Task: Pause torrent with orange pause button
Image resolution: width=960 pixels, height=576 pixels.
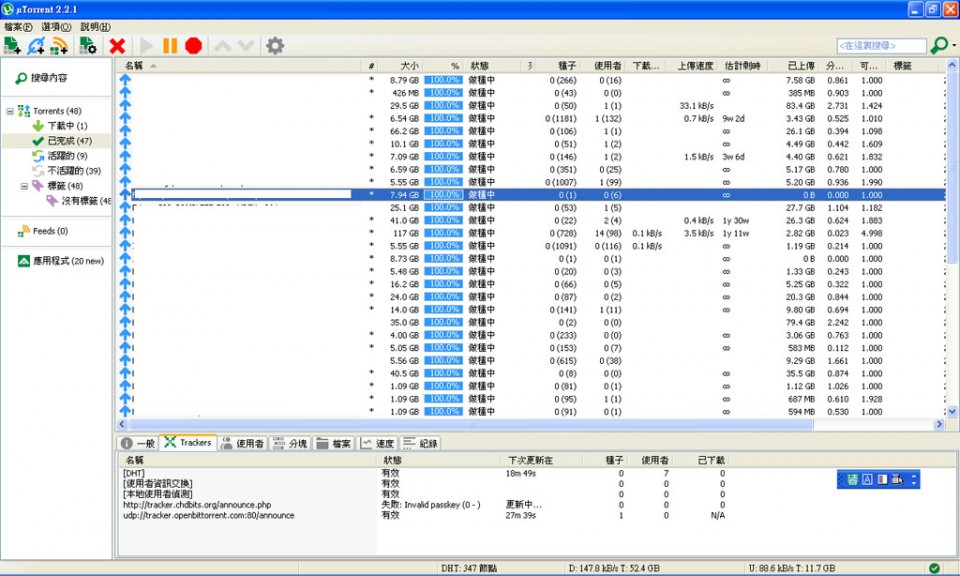Action: [x=170, y=46]
